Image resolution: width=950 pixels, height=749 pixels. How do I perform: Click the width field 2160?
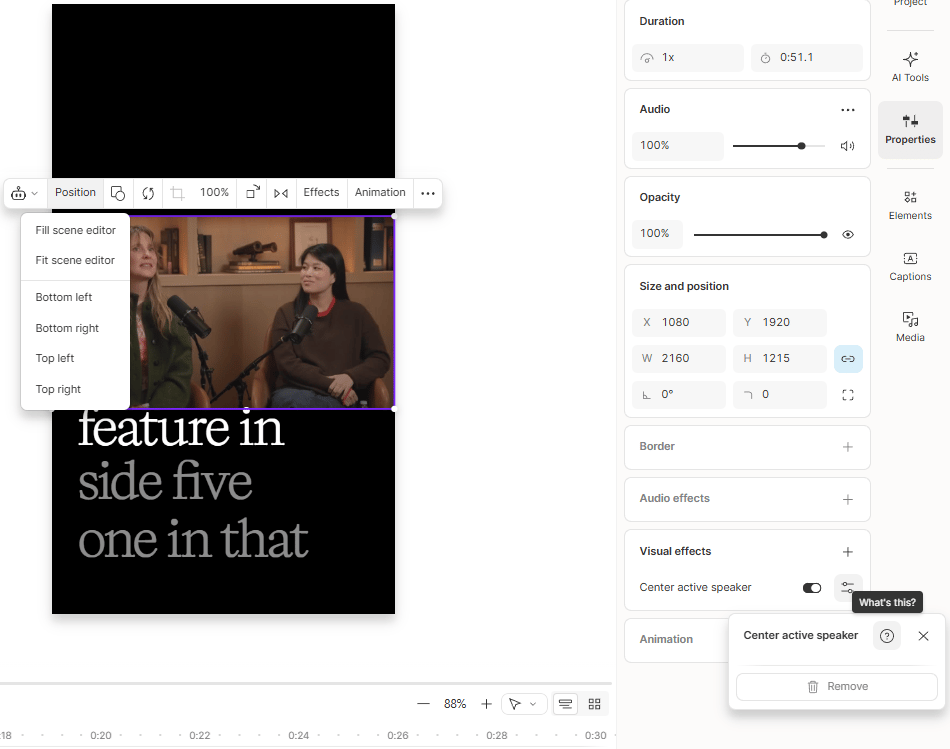(x=679, y=359)
